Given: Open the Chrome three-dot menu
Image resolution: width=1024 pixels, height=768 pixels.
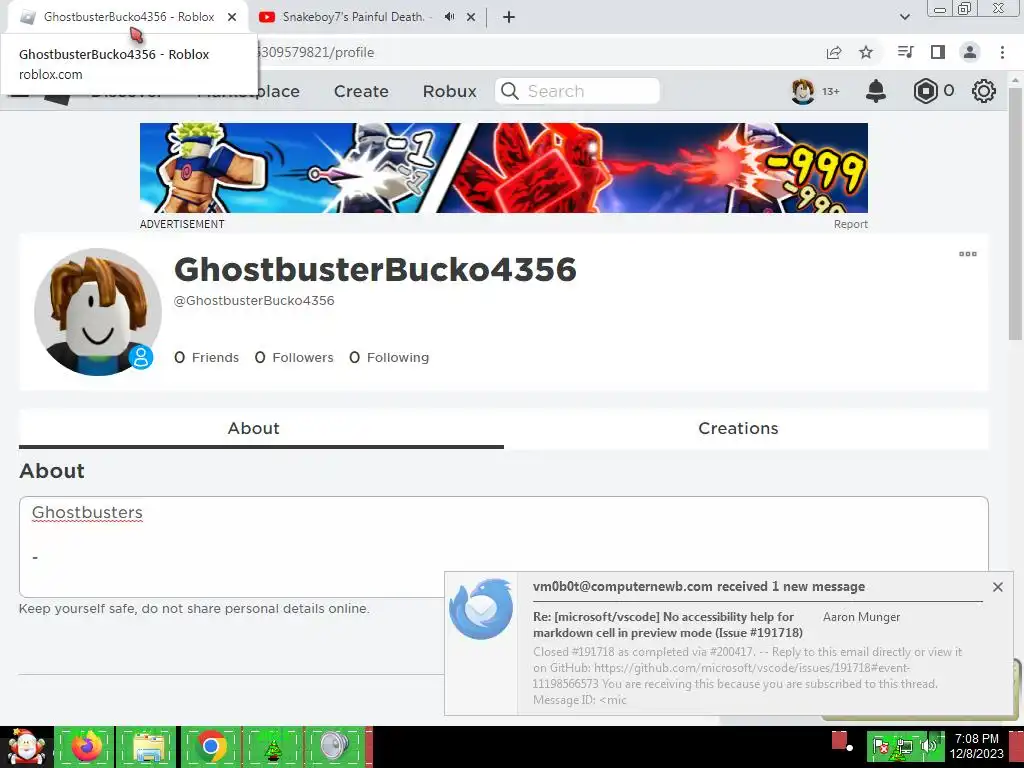Looking at the screenshot, I should click(1002, 52).
